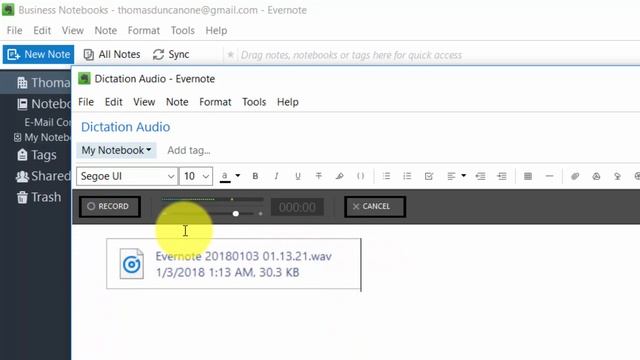Image resolution: width=640 pixels, height=360 pixels.
Task: Insert a table
Action: pos(528,176)
